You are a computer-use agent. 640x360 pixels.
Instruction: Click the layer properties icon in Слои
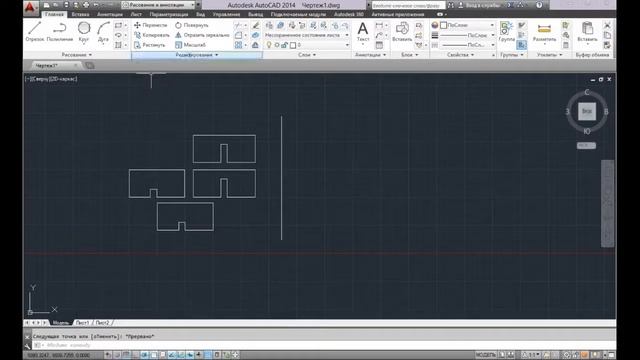[269, 25]
